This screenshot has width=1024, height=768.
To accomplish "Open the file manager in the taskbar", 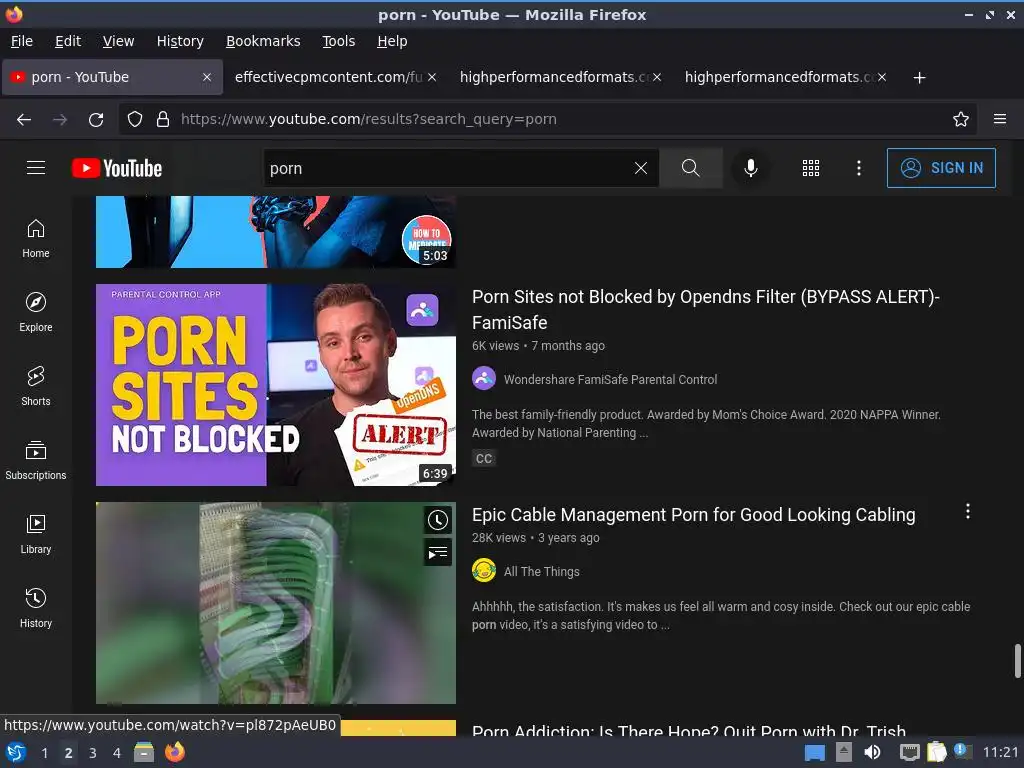I will coord(144,752).
